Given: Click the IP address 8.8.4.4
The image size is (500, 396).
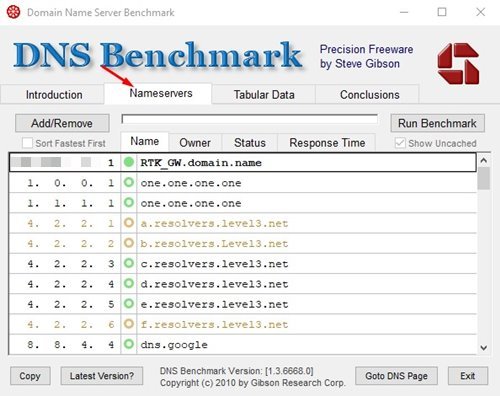Looking at the screenshot, I should 71,344.
